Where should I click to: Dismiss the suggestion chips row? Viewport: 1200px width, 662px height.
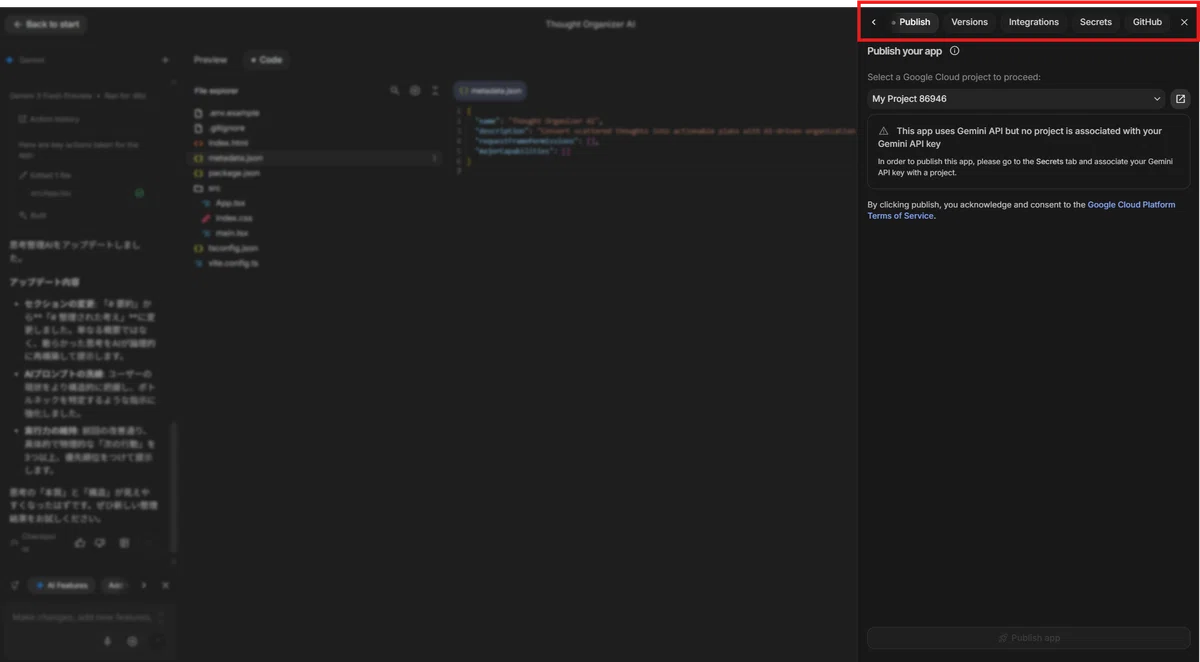click(x=166, y=585)
